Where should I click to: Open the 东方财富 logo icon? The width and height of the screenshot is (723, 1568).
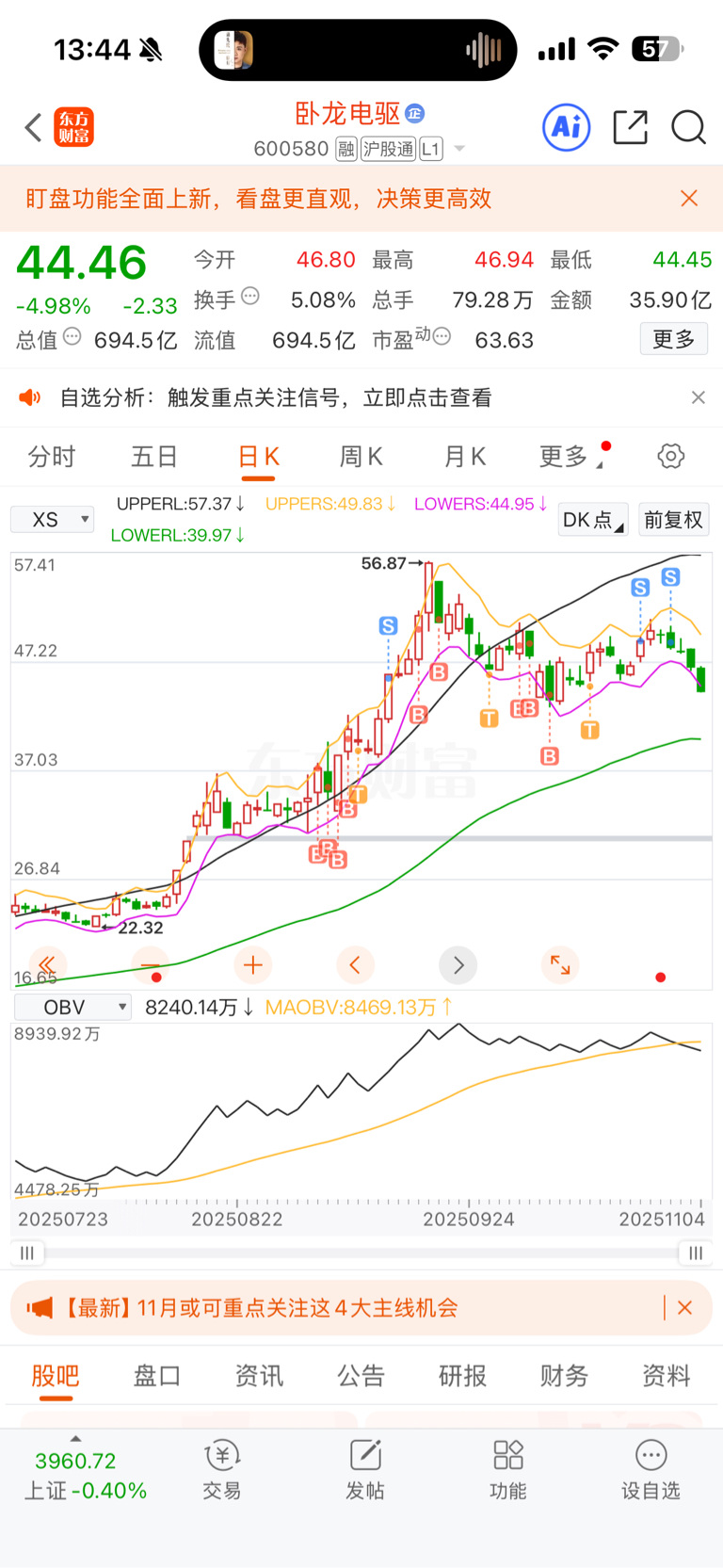(73, 127)
